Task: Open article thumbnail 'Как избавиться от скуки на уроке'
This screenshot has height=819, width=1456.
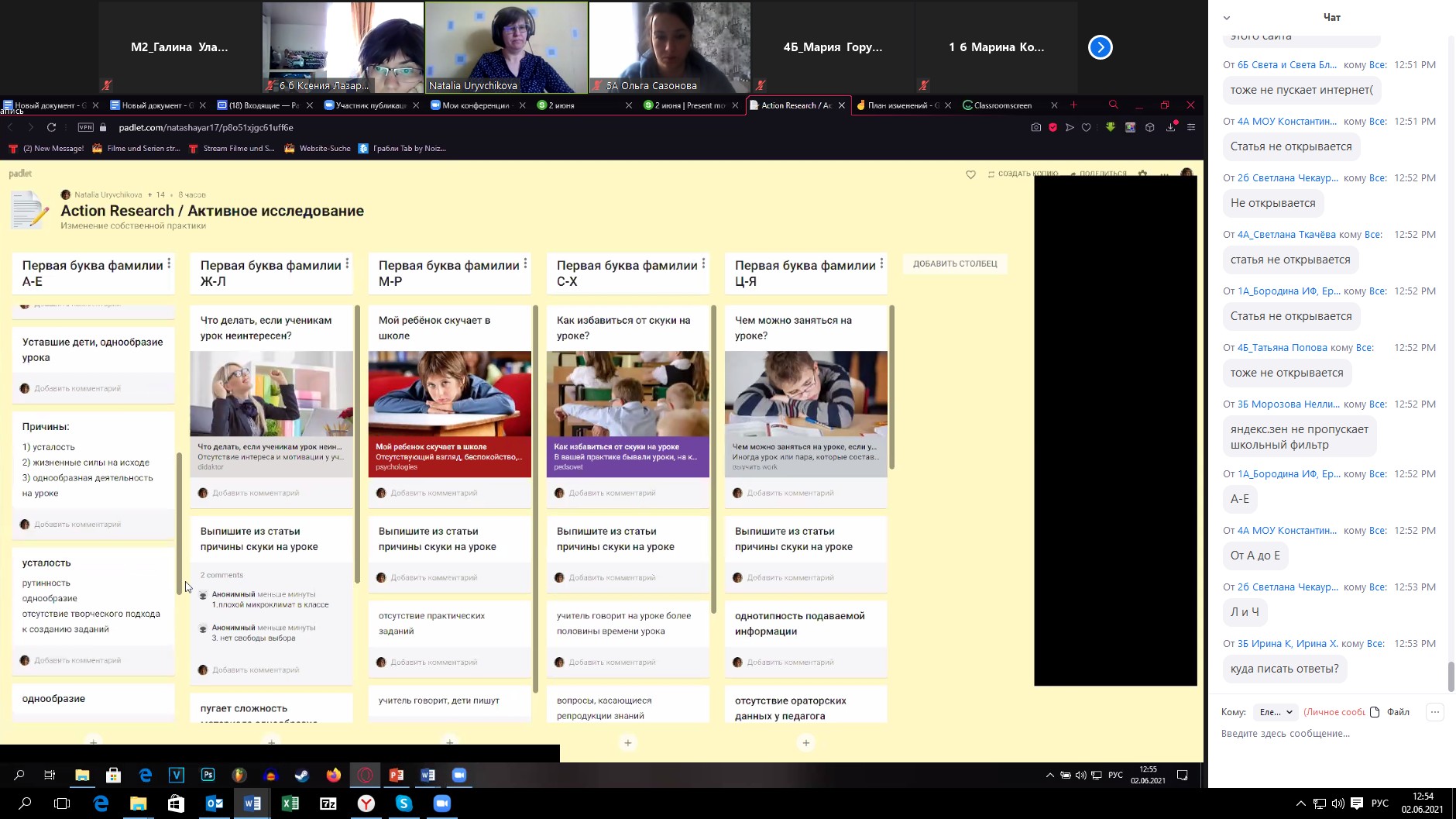Action: tap(628, 414)
